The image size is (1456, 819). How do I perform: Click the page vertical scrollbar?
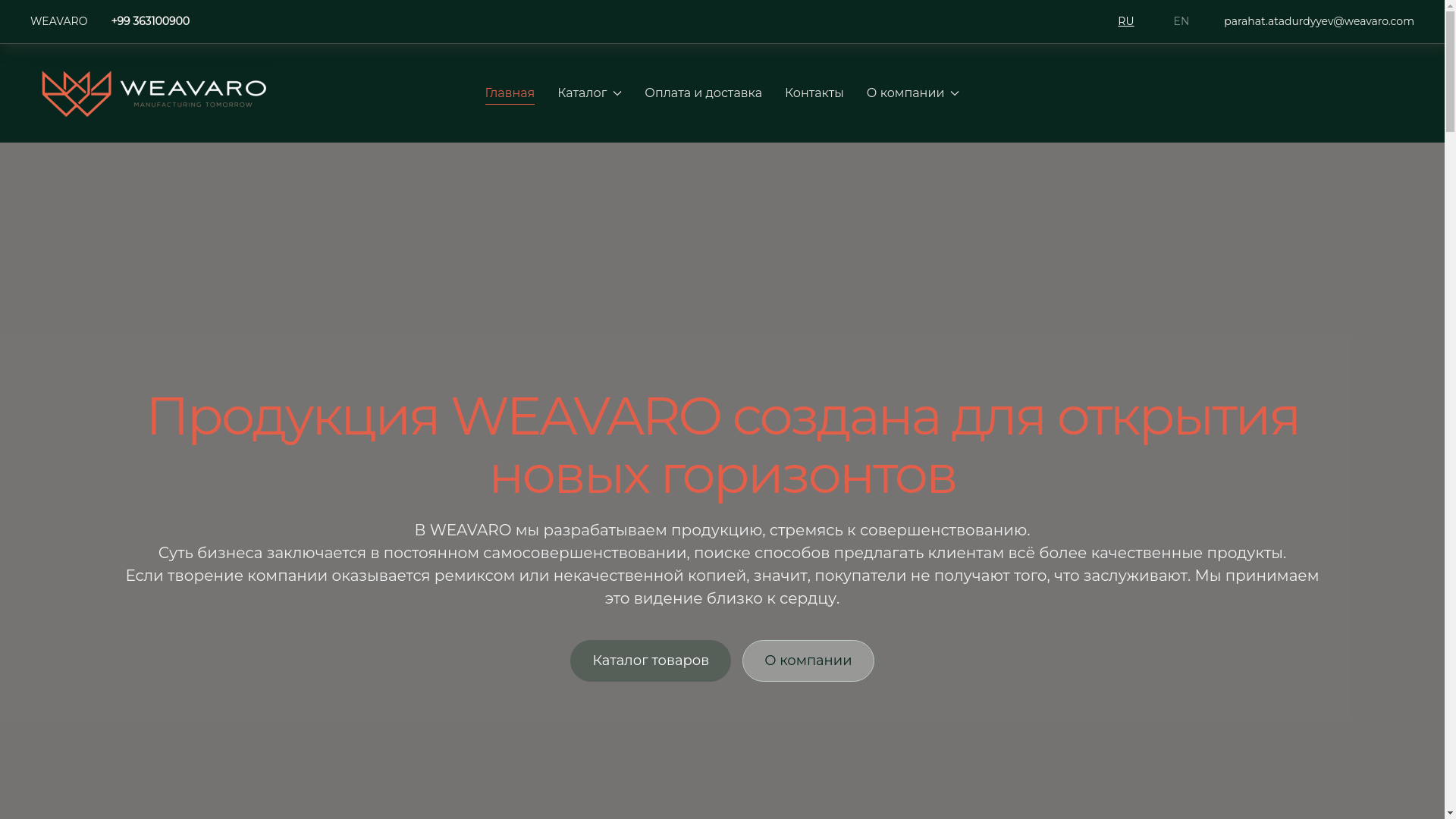pyautogui.click(x=1450, y=409)
